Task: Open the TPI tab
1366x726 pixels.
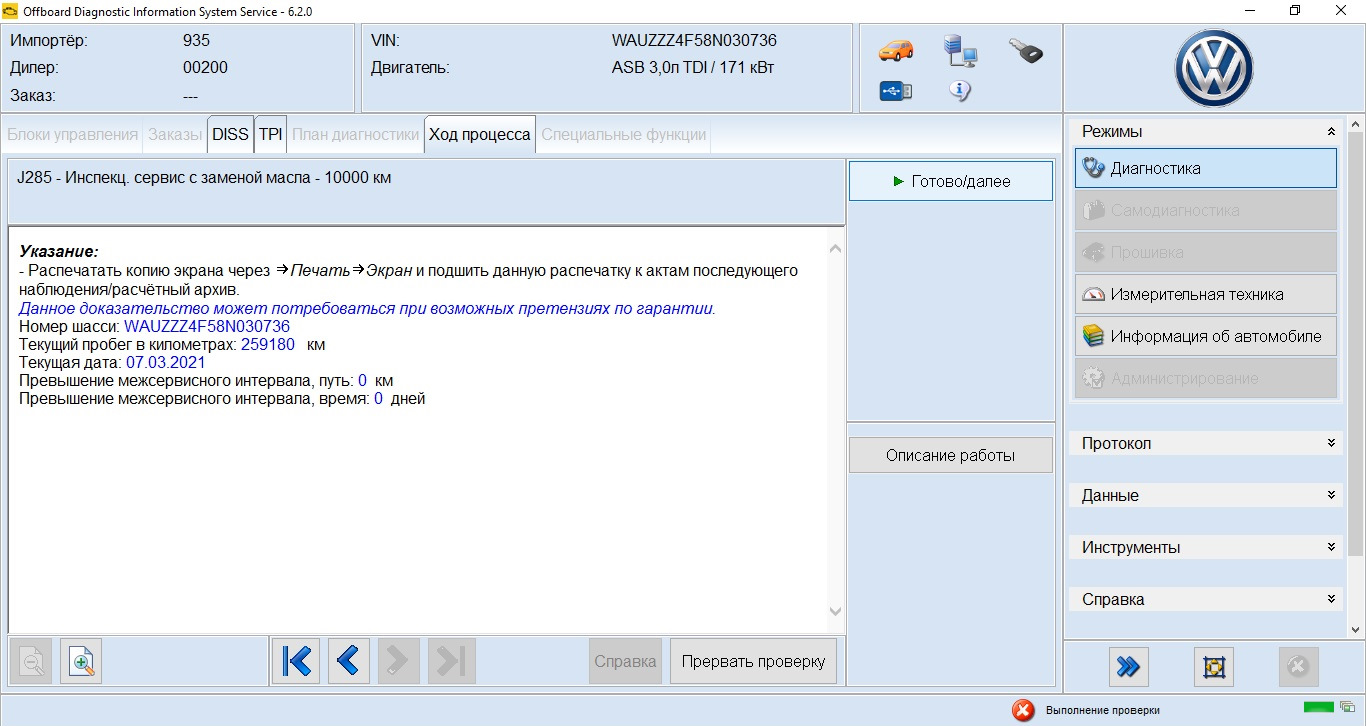Action: [271, 134]
